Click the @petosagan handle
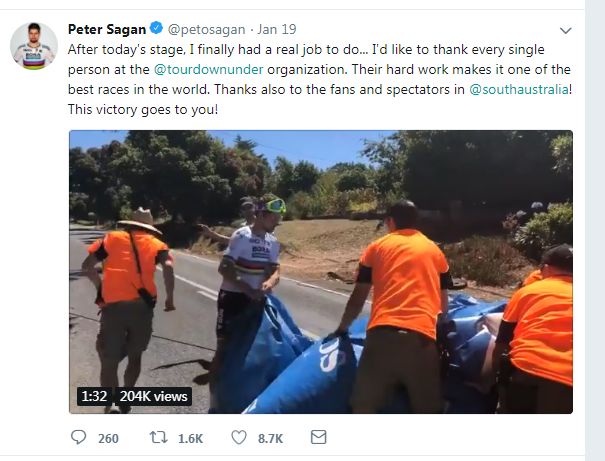The height and width of the screenshot is (461, 605). (x=206, y=30)
